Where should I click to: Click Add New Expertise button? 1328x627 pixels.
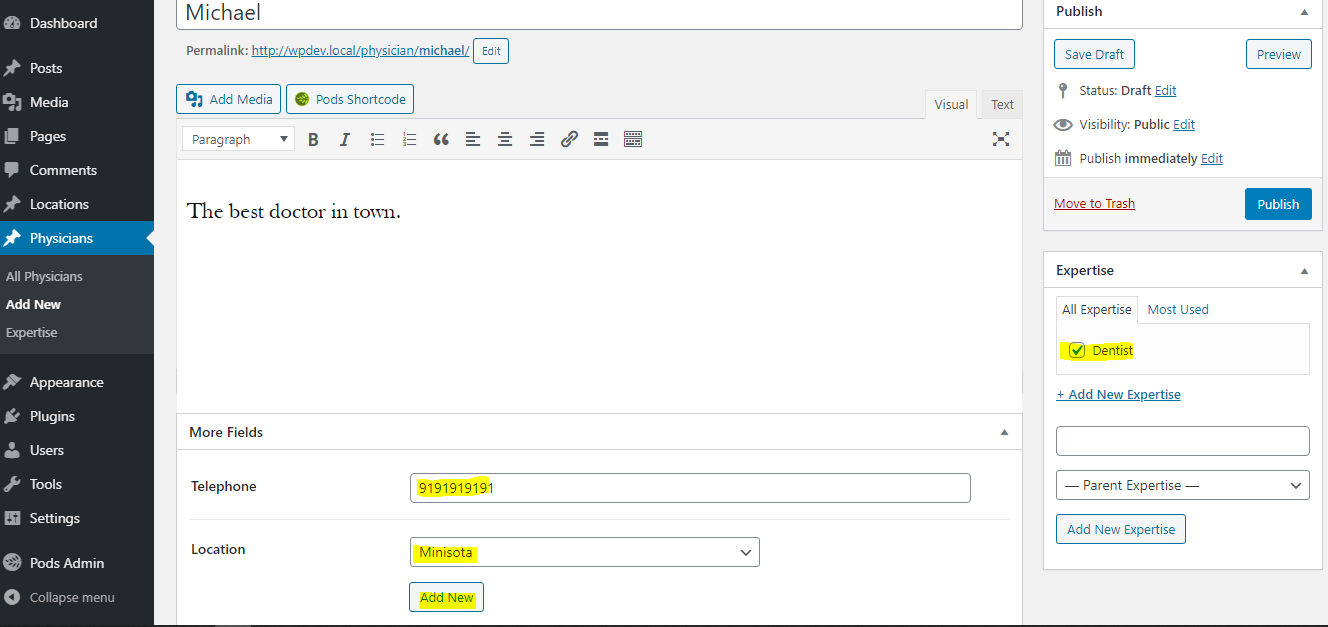point(1121,529)
